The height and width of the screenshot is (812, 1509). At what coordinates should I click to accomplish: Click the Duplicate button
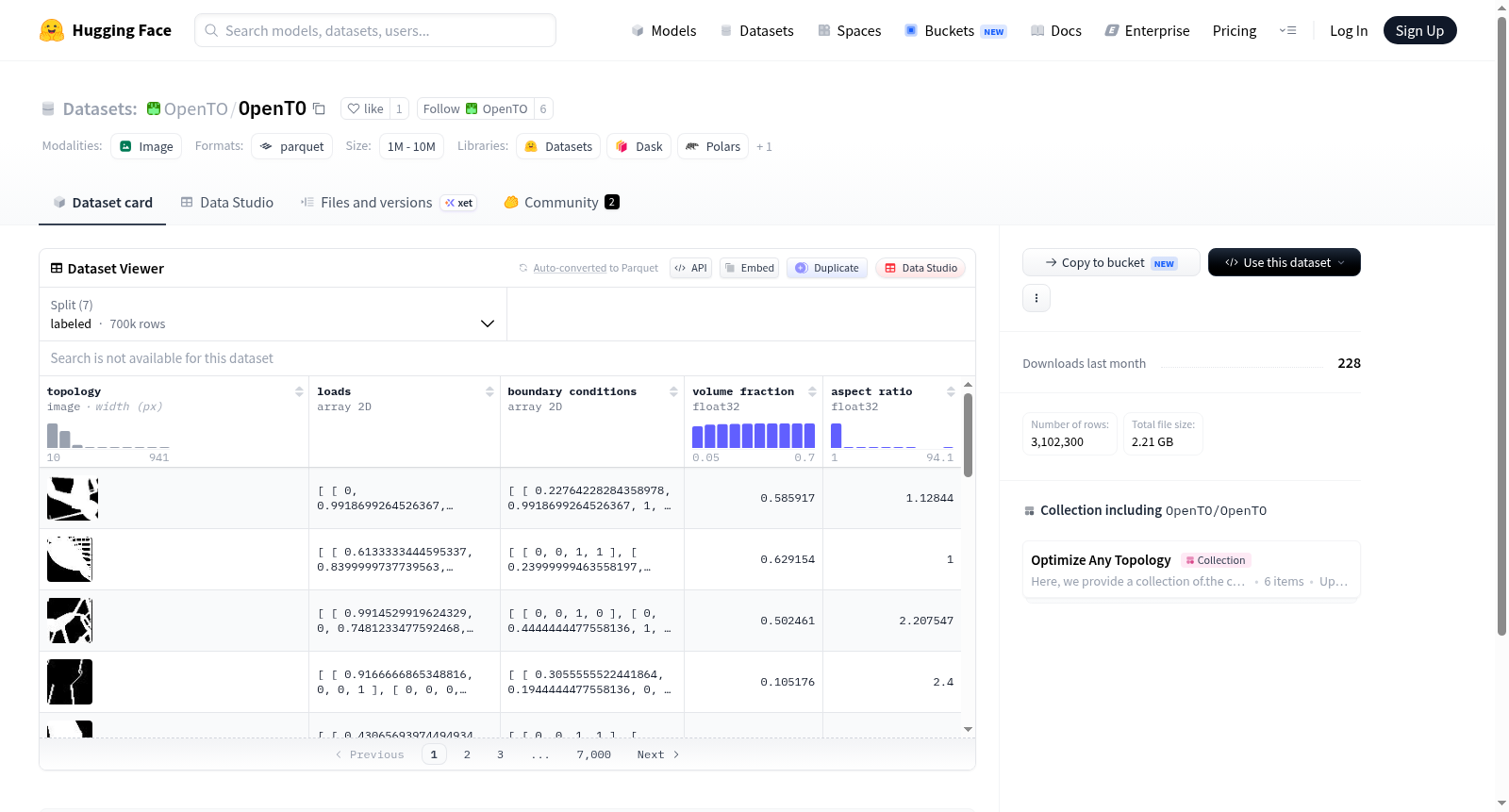pyautogui.click(x=827, y=268)
